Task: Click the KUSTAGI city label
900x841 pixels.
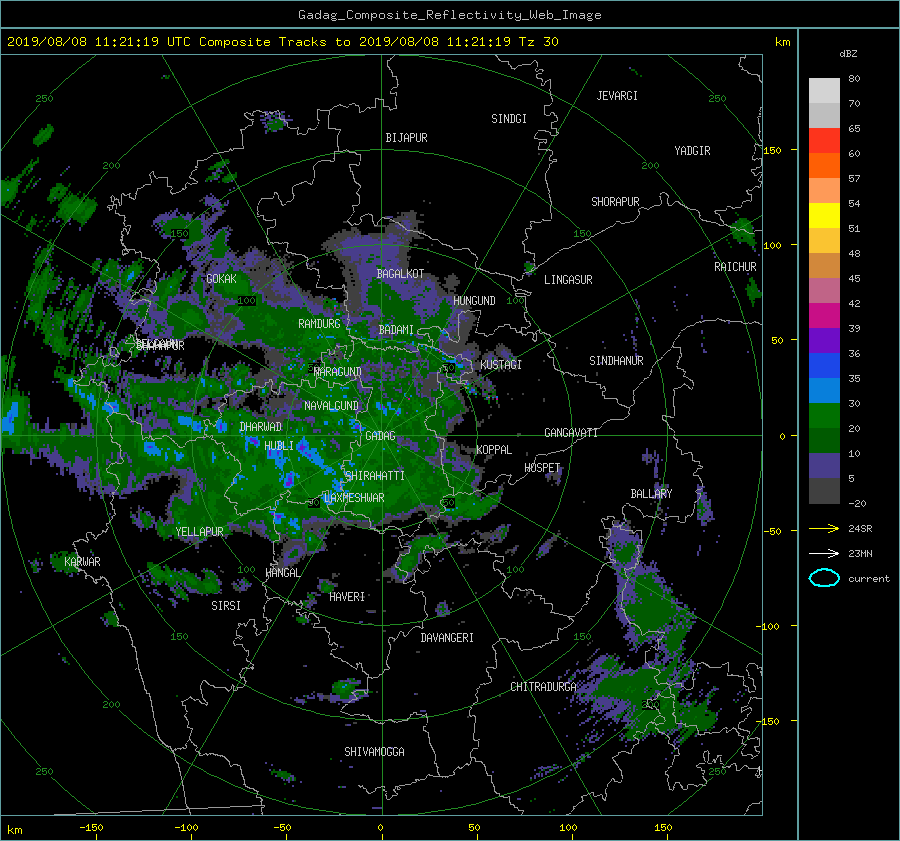Action: click(x=501, y=365)
